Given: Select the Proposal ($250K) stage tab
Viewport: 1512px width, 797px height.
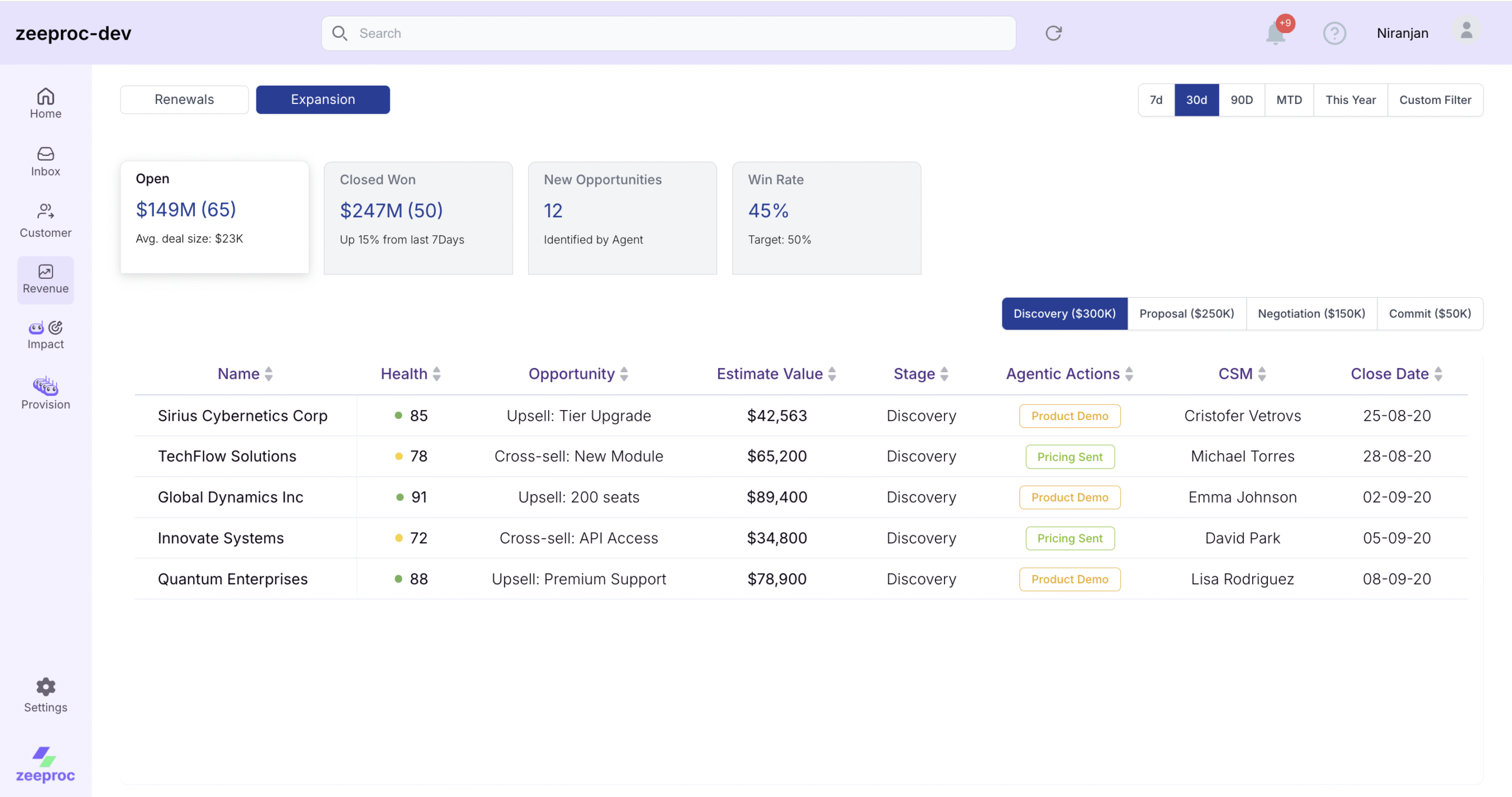Looking at the screenshot, I should coord(1187,314).
